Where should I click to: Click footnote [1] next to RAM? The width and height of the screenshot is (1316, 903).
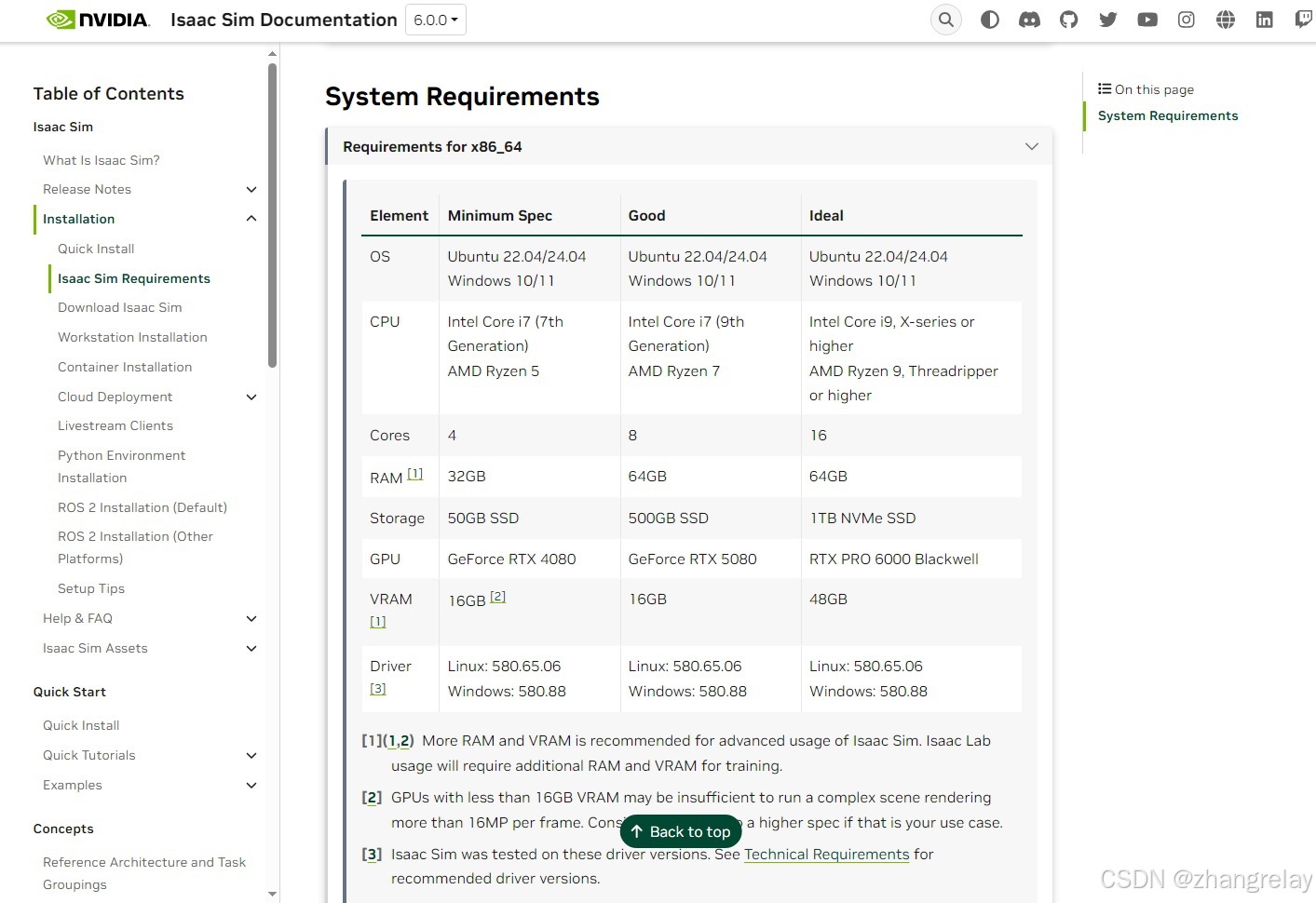pyautogui.click(x=415, y=474)
